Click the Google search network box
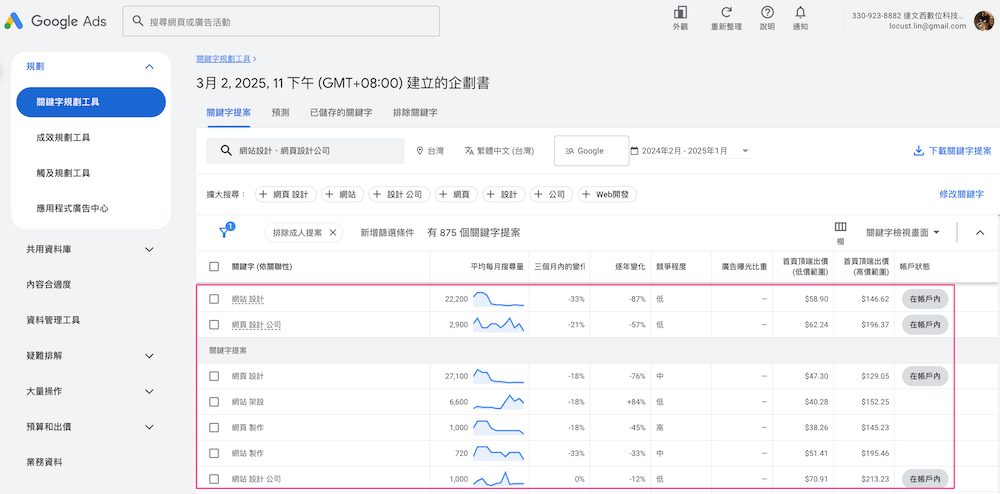 coord(591,151)
